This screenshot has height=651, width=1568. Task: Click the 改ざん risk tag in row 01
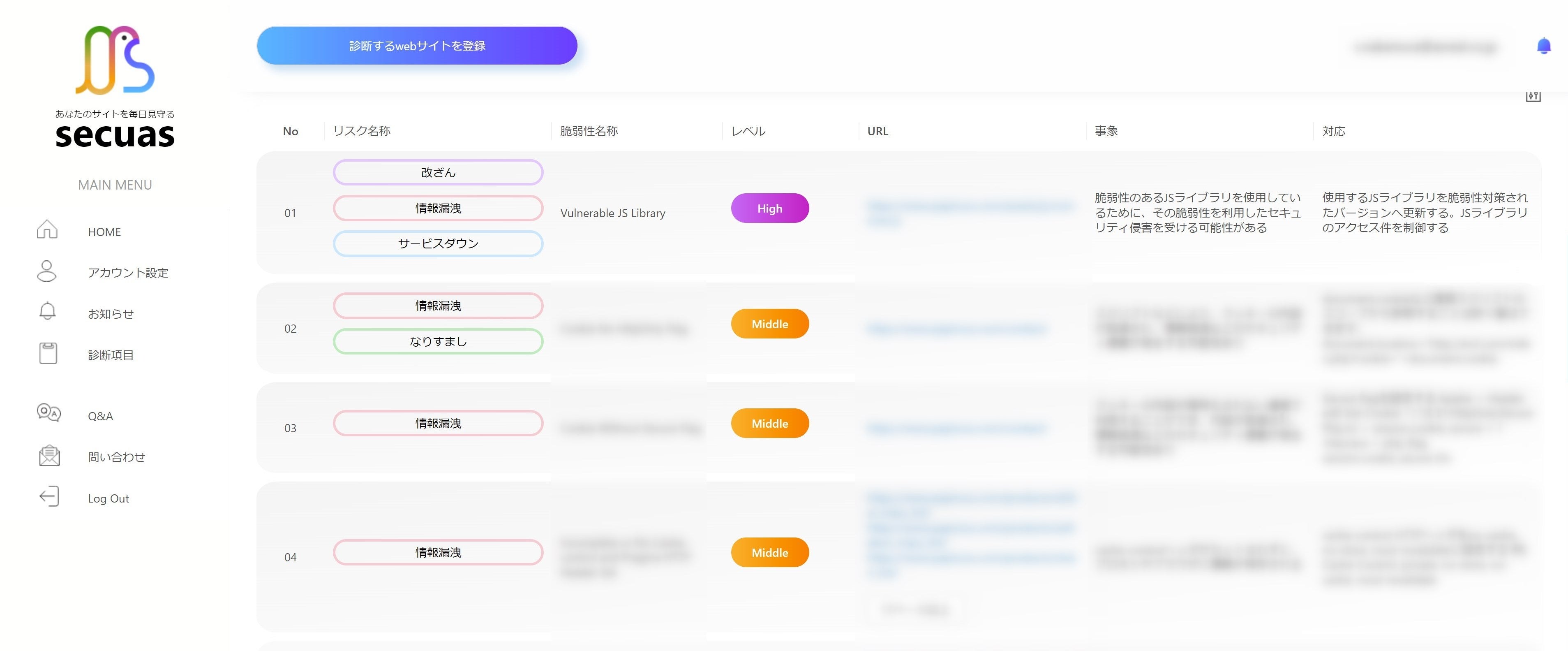[438, 172]
